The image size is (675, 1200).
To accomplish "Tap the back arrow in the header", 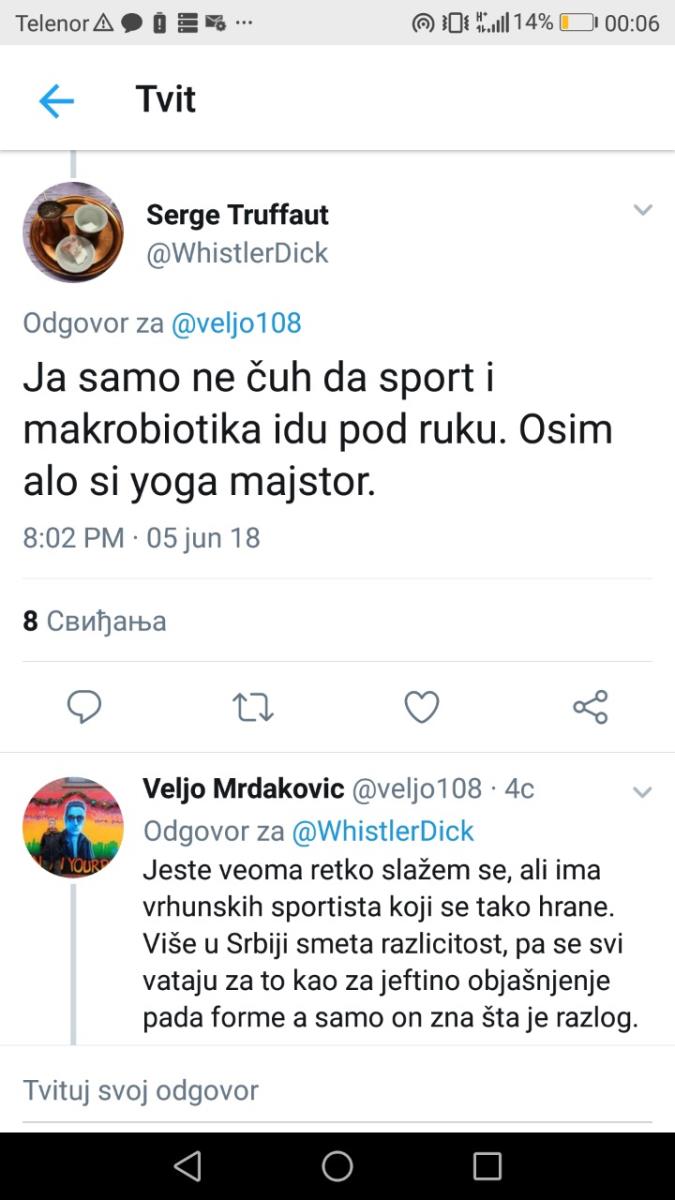I will click(x=56, y=100).
